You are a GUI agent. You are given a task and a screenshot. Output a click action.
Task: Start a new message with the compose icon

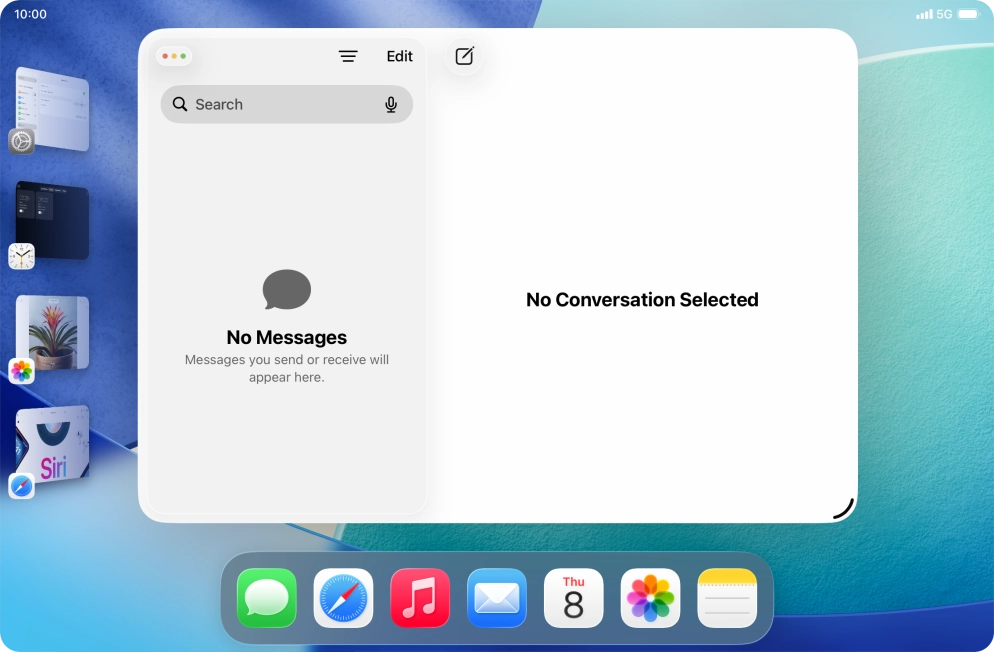[x=462, y=56]
